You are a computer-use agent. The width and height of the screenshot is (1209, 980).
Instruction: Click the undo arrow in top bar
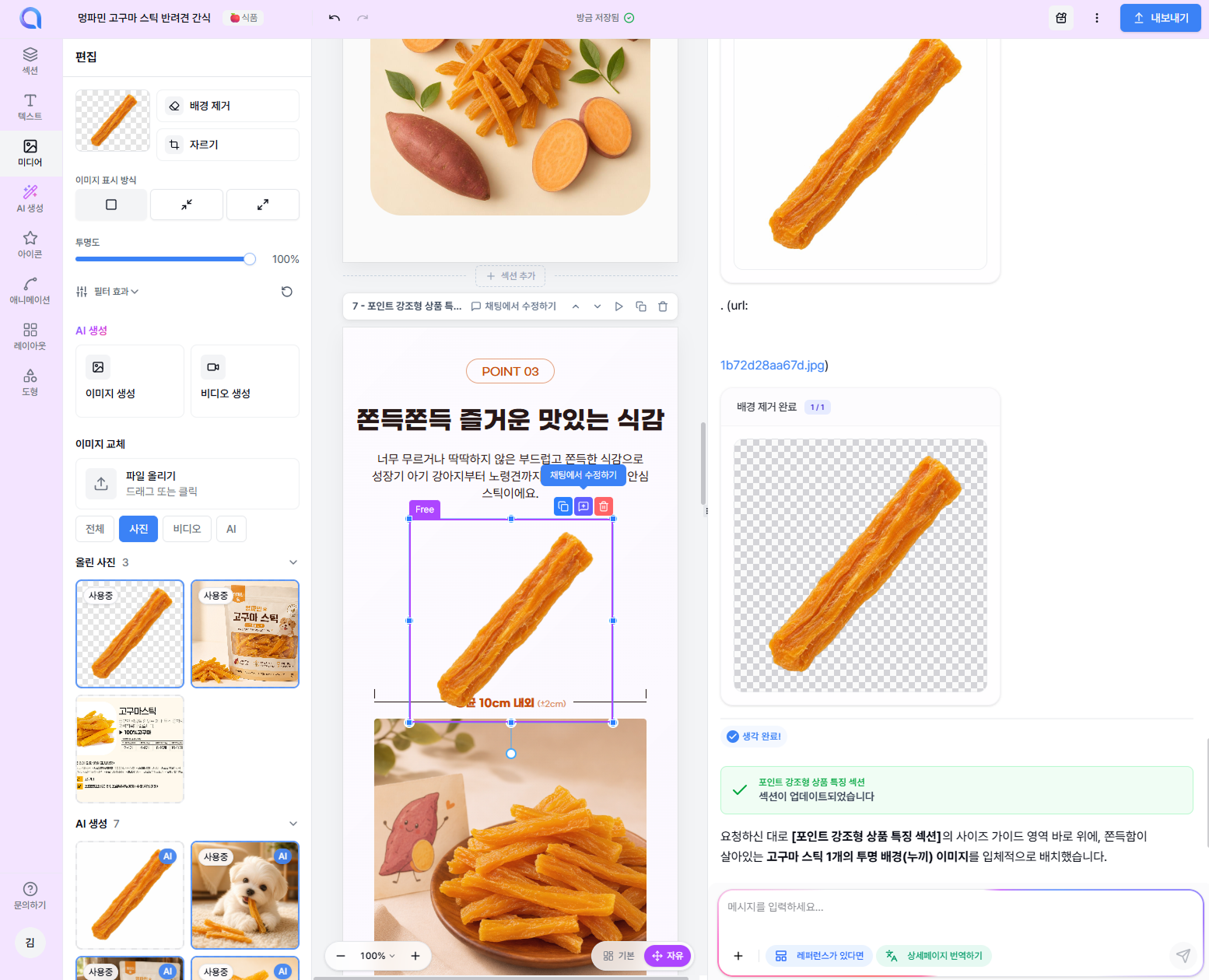(335, 18)
